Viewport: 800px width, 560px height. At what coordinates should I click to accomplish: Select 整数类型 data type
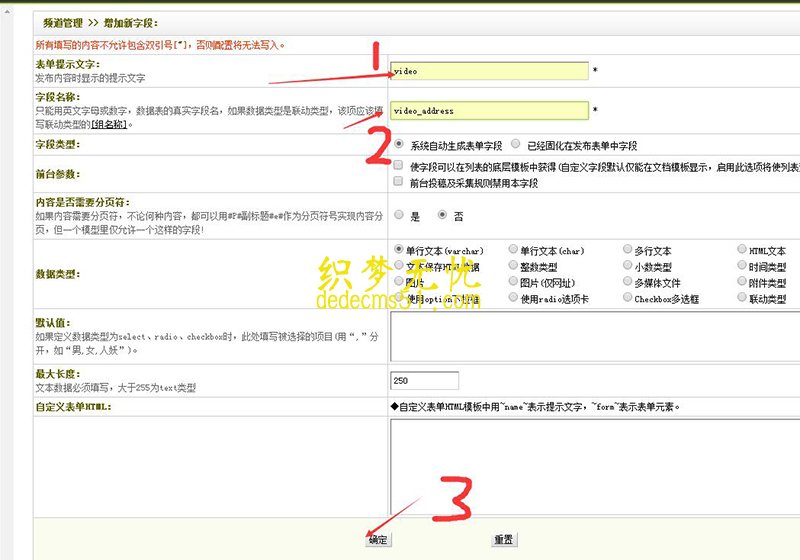point(512,266)
